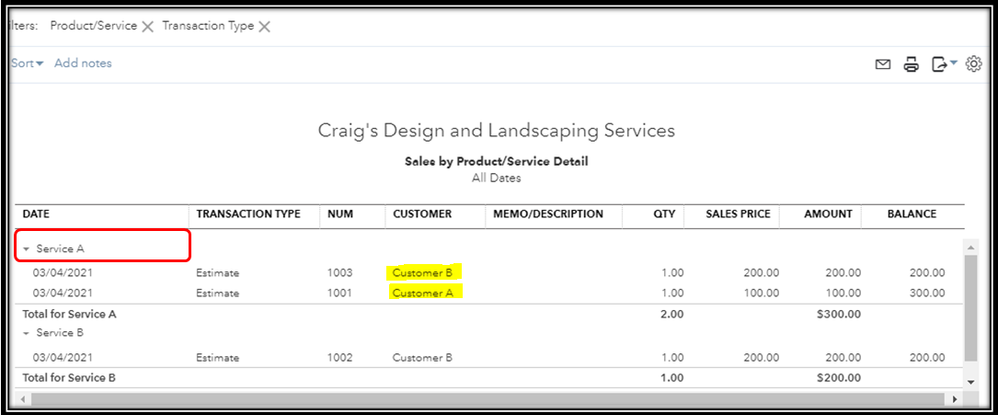Screen dimensions: 998x415
Task: Collapse the Service B group
Action: tap(26, 333)
